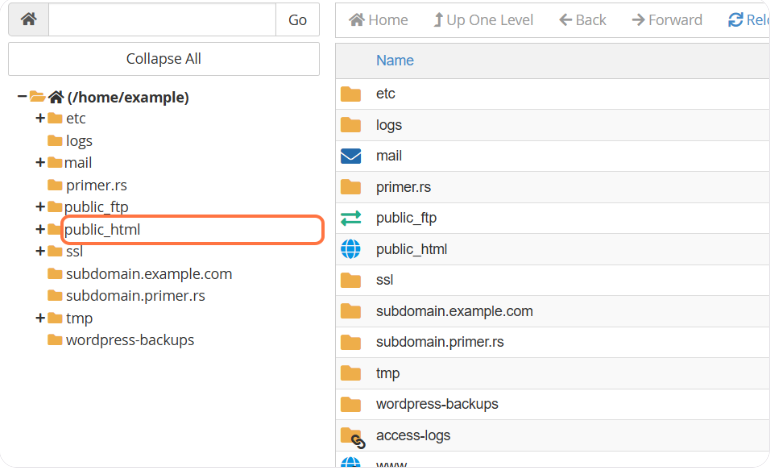Go Up One Level in toolbar
Screen dimensions: 771x468
(483, 20)
